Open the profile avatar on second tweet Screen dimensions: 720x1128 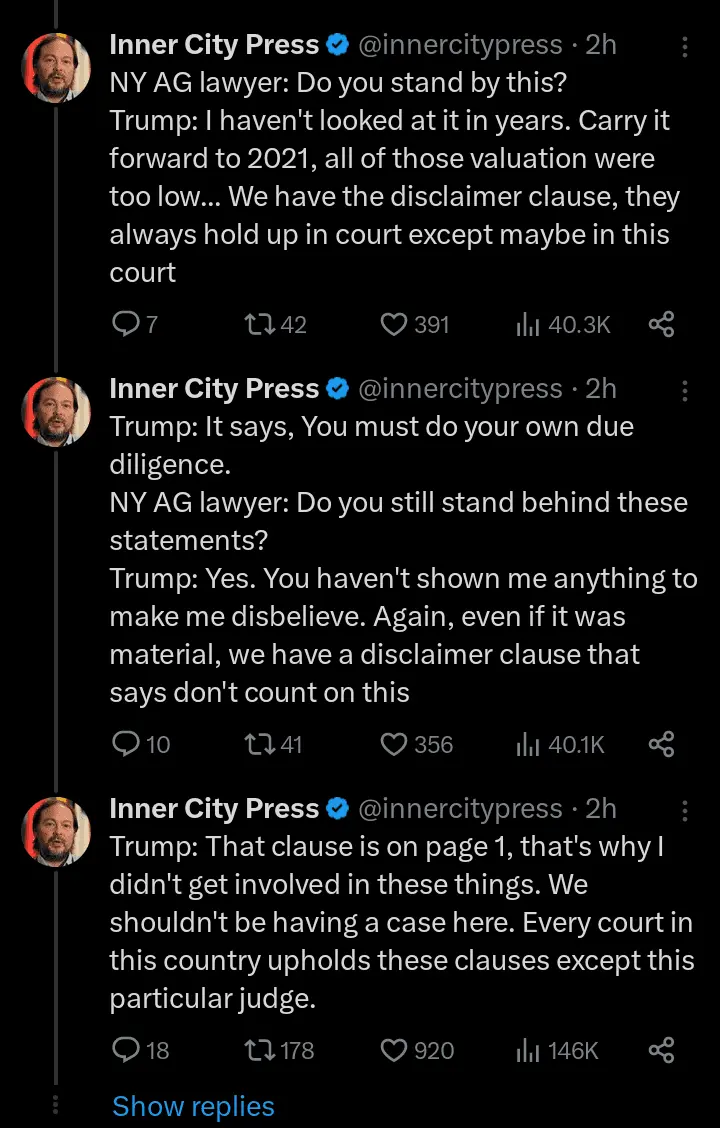[56, 411]
